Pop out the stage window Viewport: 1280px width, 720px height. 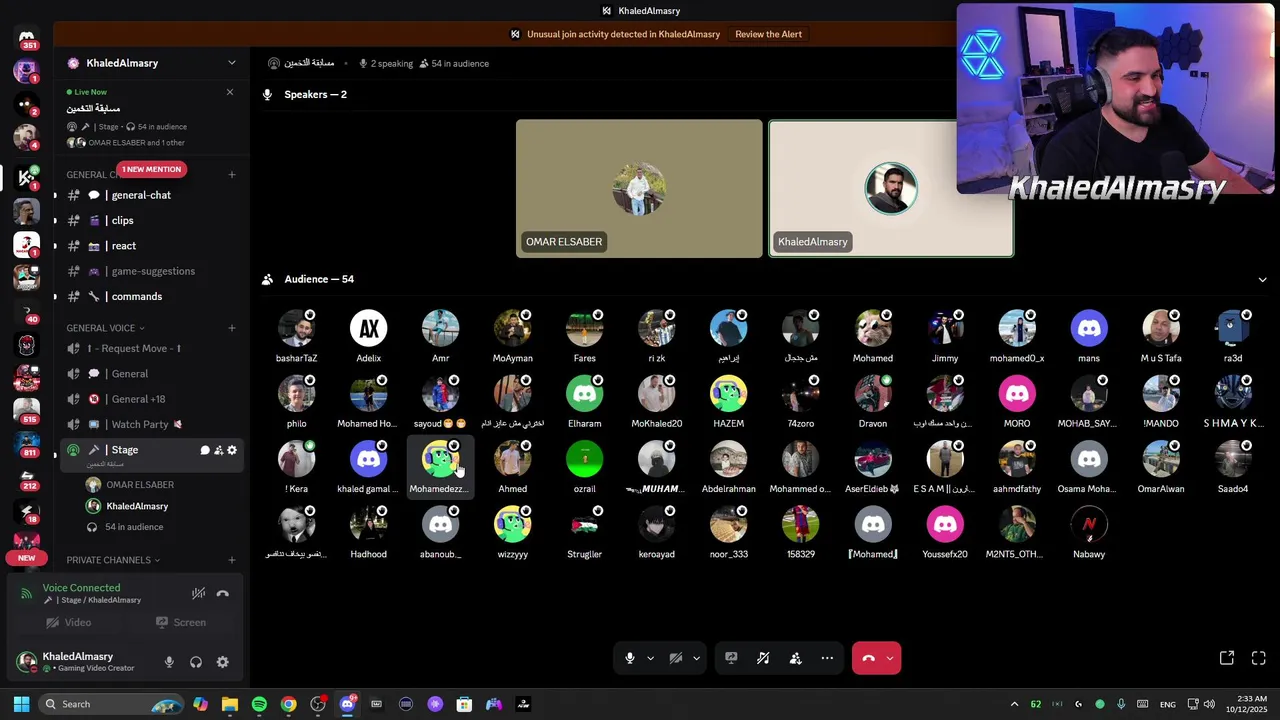pyautogui.click(x=1227, y=658)
